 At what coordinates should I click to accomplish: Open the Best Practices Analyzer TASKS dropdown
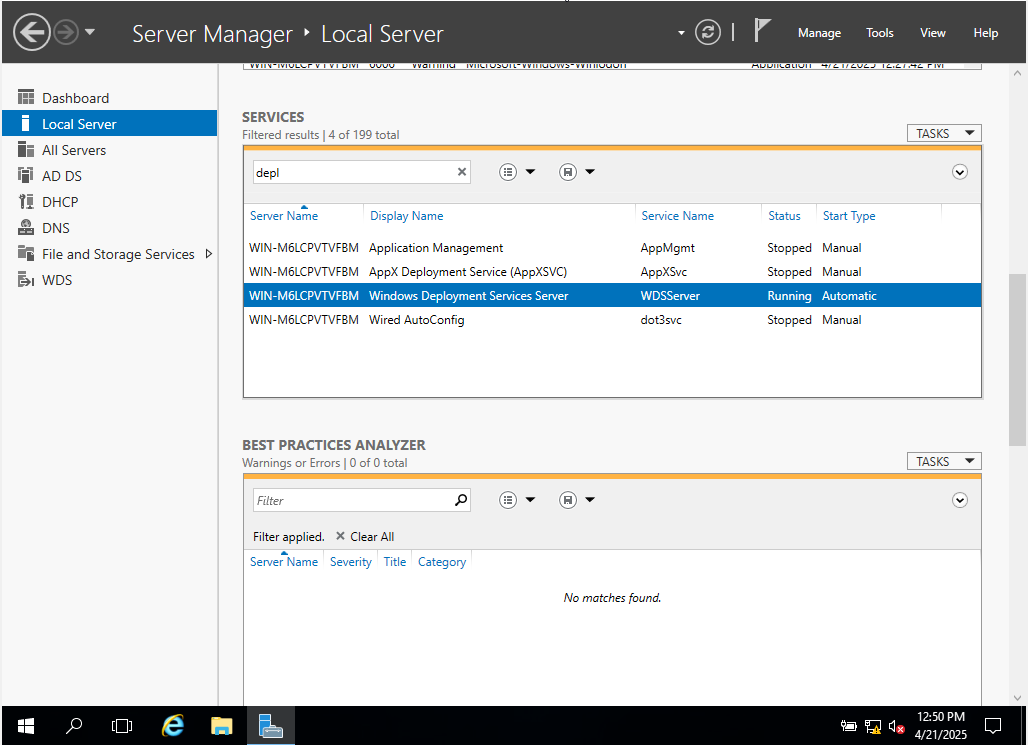coord(944,461)
